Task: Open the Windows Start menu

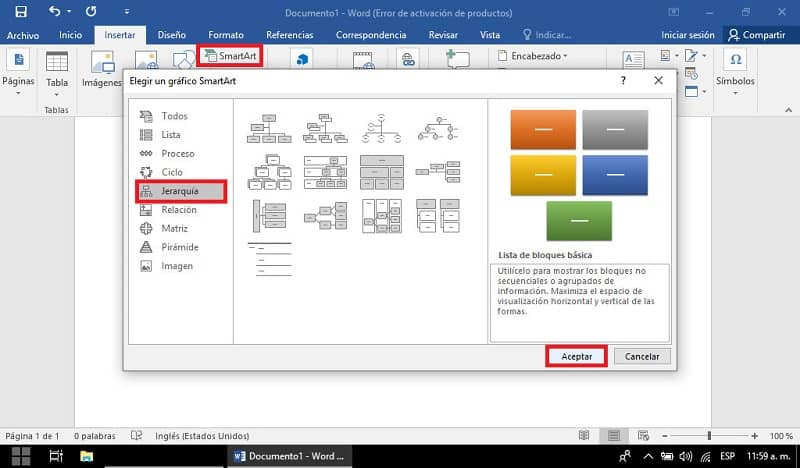Action: [21, 456]
